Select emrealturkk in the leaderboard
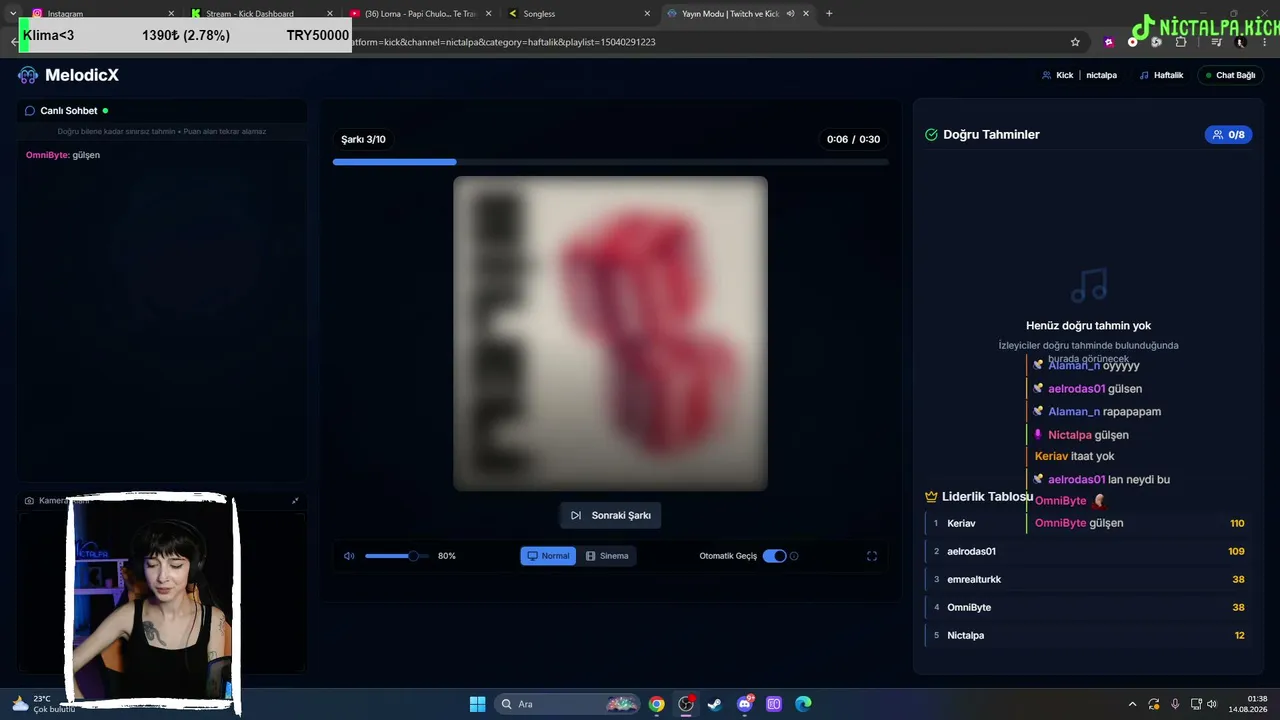Screen dimensions: 1280x720 pyautogui.click(x=1089, y=579)
